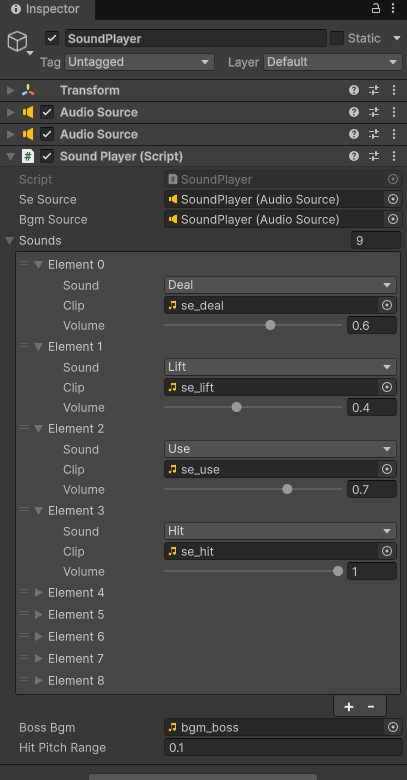
Task: Open the Sound dropdown set to Lift
Action: 280,367
